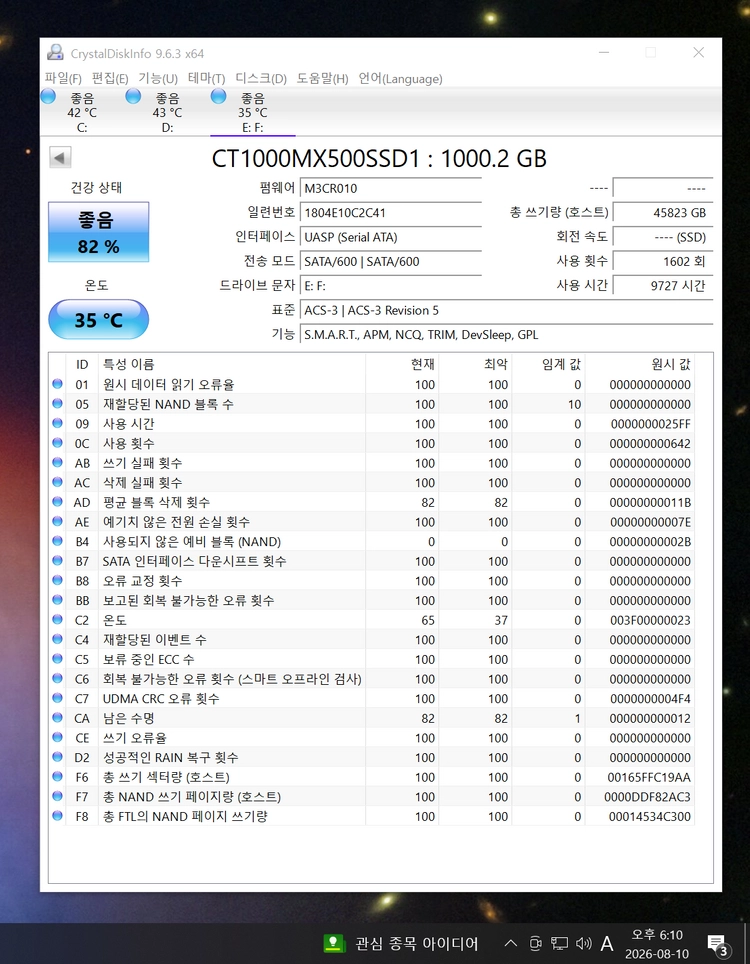This screenshot has width=750, height=964.
Task: Click raw value 003F00000023
Action: coord(650,620)
